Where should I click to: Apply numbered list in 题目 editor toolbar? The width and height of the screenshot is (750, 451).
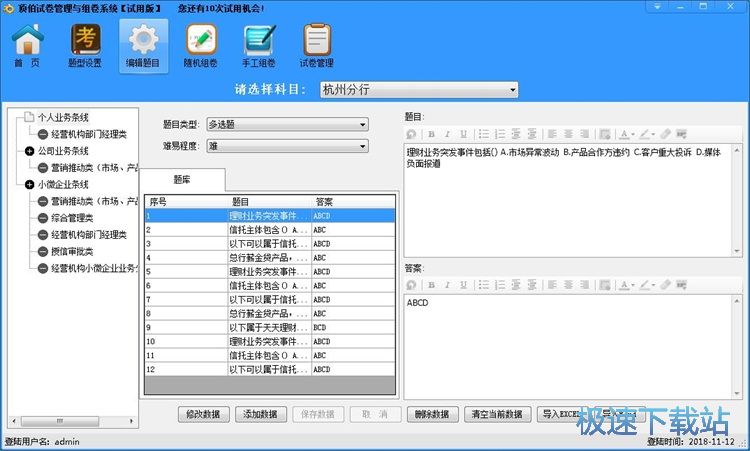(x=500, y=134)
